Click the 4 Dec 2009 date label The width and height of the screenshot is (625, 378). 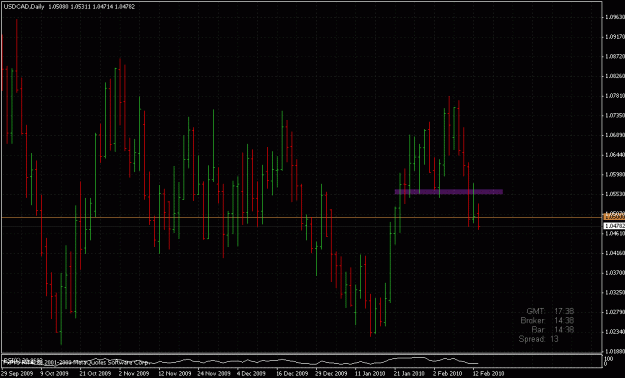pyautogui.click(x=251, y=374)
